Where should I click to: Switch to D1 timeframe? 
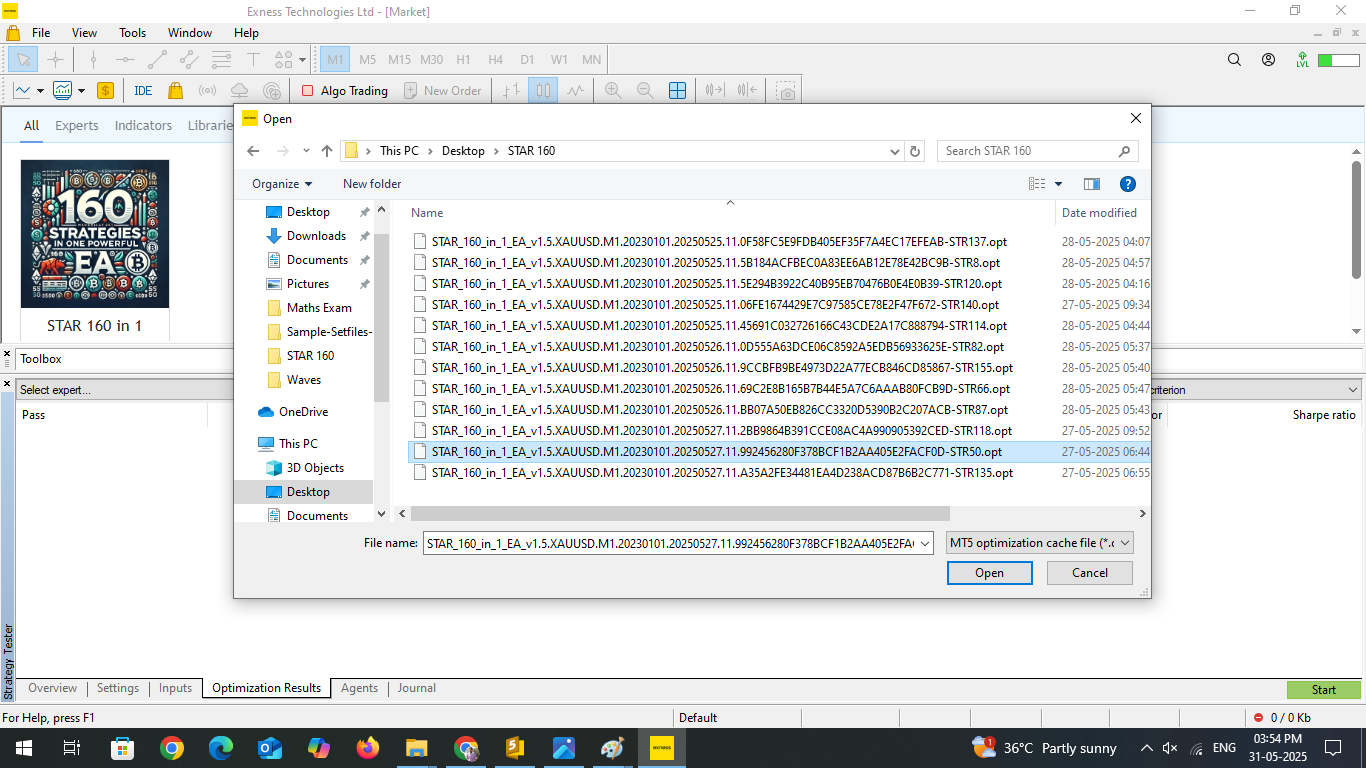pyautogui.click(x=527, y=59)
